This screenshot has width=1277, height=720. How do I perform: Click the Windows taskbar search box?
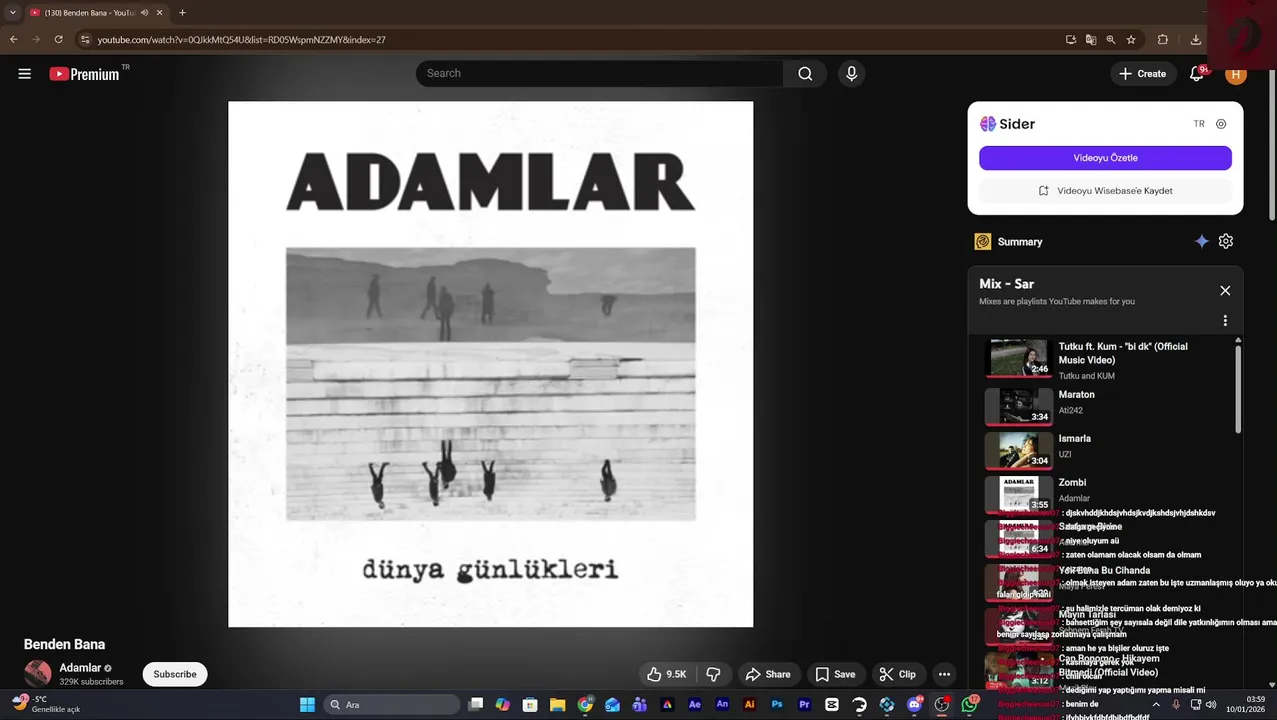coord(392,704)
